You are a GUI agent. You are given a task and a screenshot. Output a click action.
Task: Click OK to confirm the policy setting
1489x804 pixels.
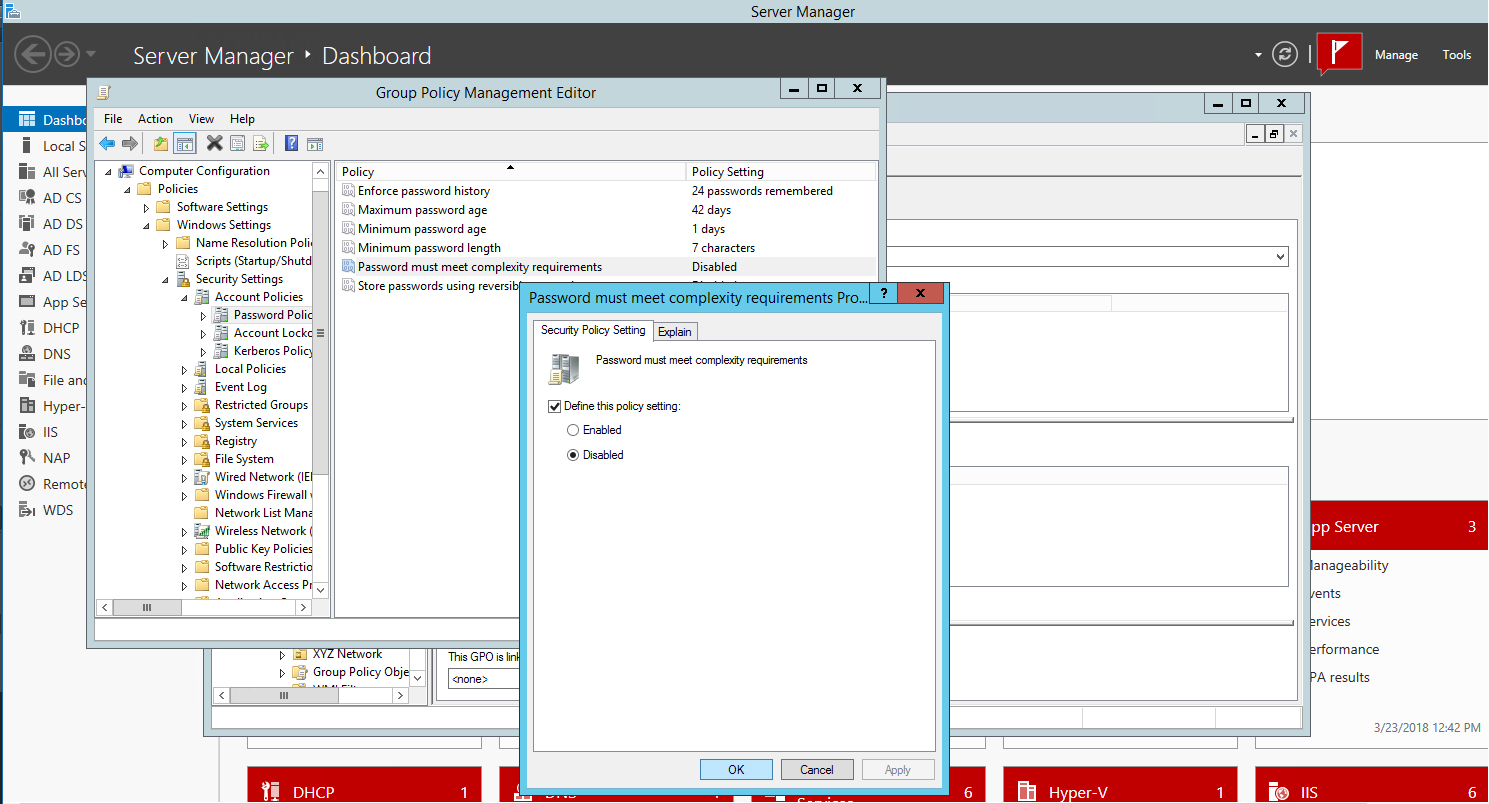pyautogui.click(x=736, y=769)
